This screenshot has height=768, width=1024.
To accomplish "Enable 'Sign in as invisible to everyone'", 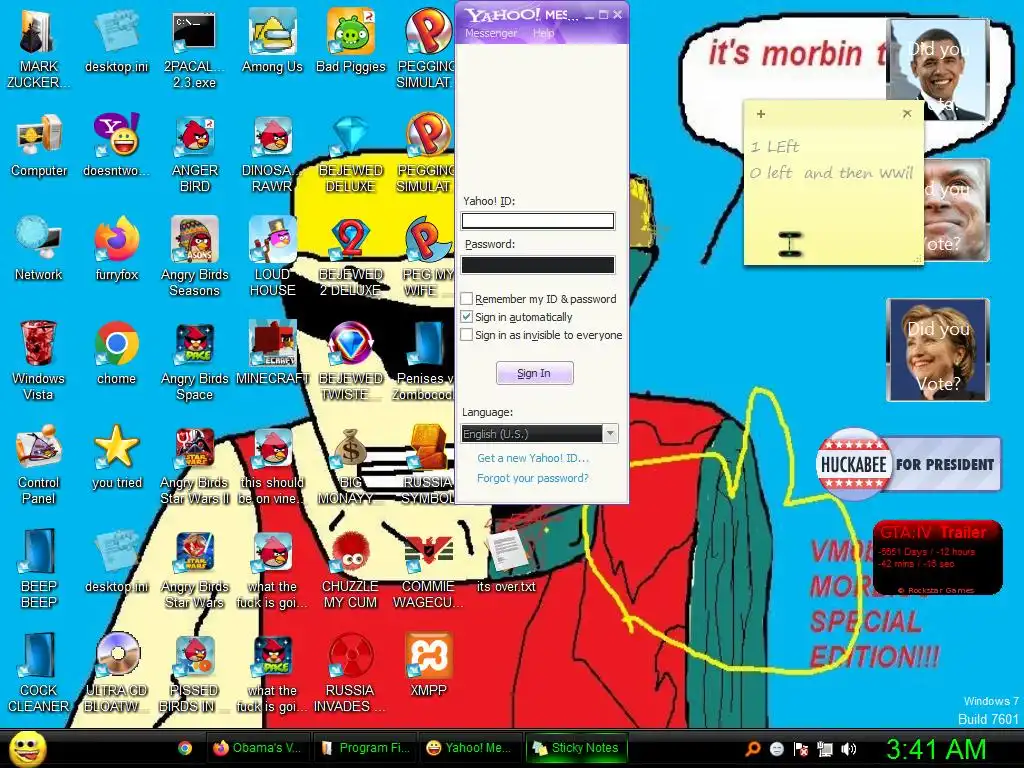I will point(466,334).
